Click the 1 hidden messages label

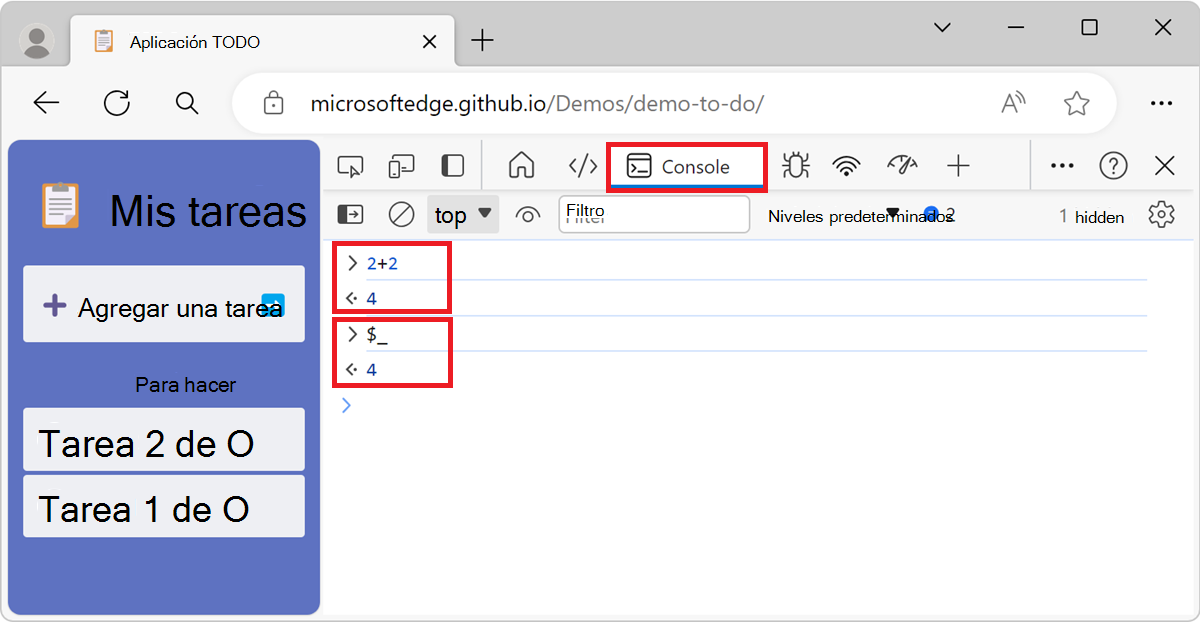[x=1091, y=216]
